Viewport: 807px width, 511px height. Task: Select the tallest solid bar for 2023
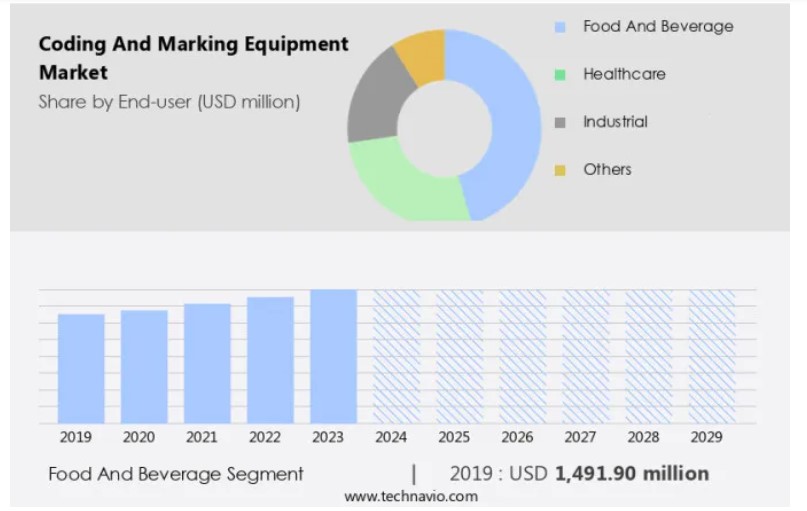coord(333,356)
